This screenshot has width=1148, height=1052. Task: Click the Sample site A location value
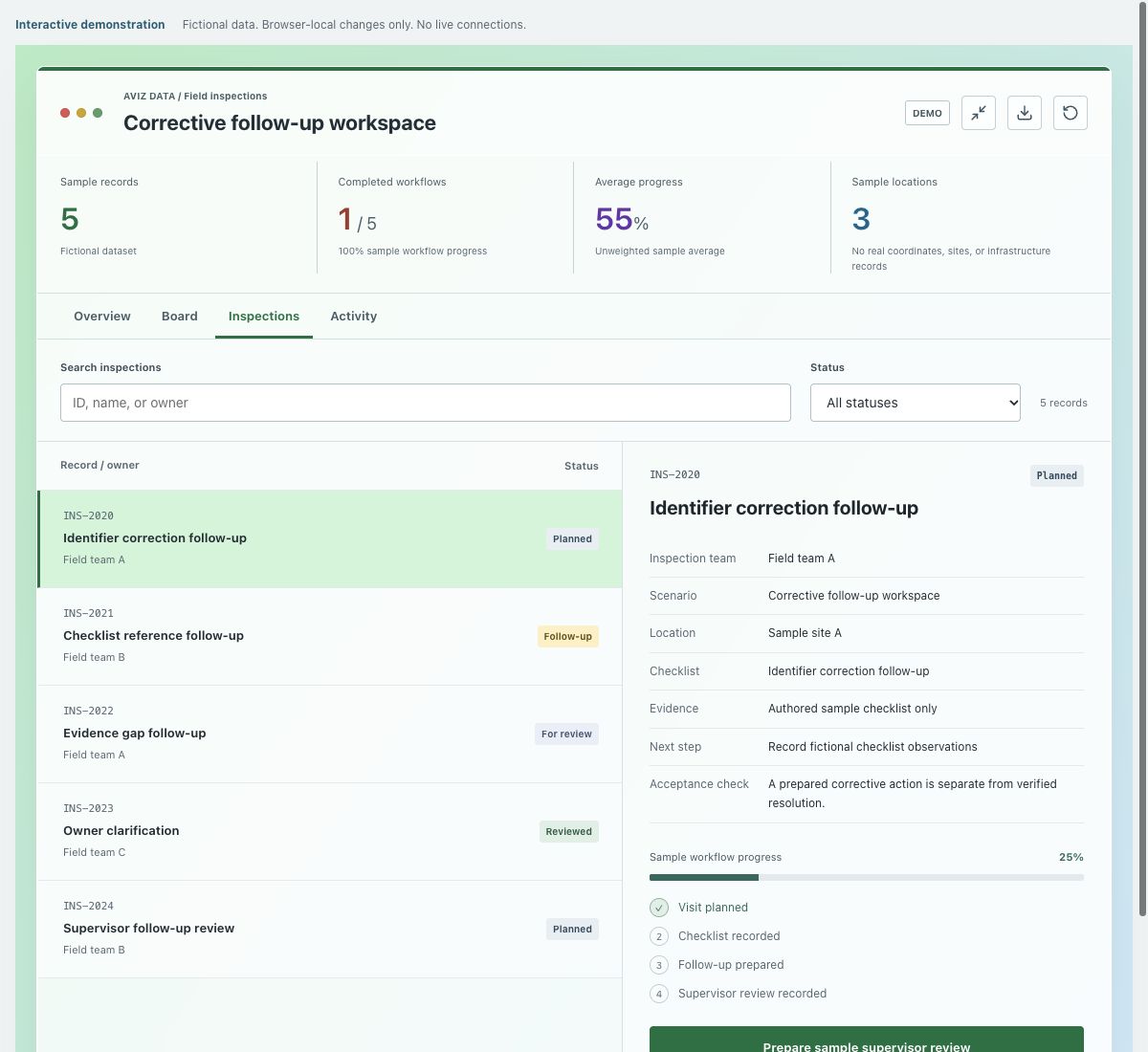pos(805,633)
